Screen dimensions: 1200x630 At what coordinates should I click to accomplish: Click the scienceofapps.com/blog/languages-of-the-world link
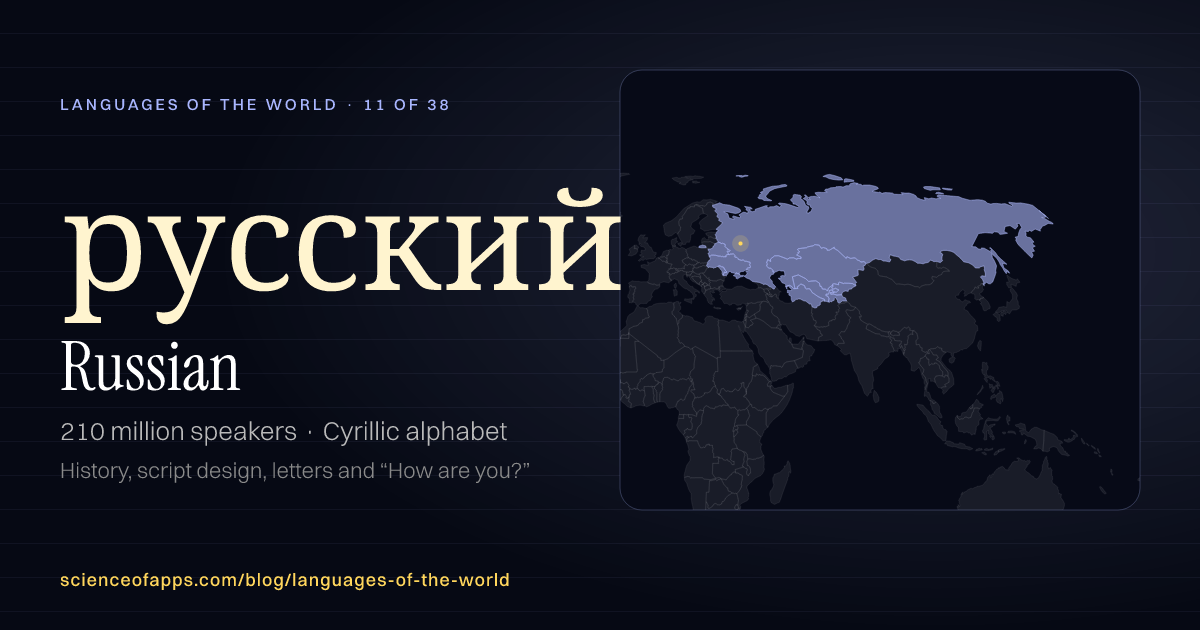tap(285, 580)
